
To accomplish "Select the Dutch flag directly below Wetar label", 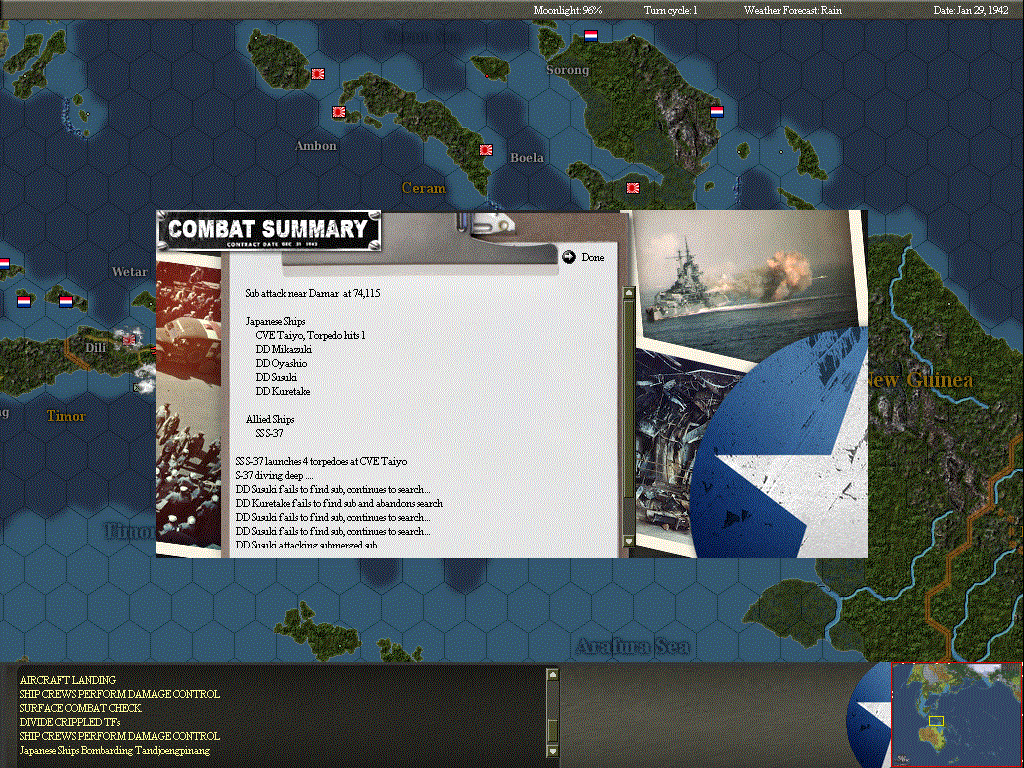I will (66, 302).
